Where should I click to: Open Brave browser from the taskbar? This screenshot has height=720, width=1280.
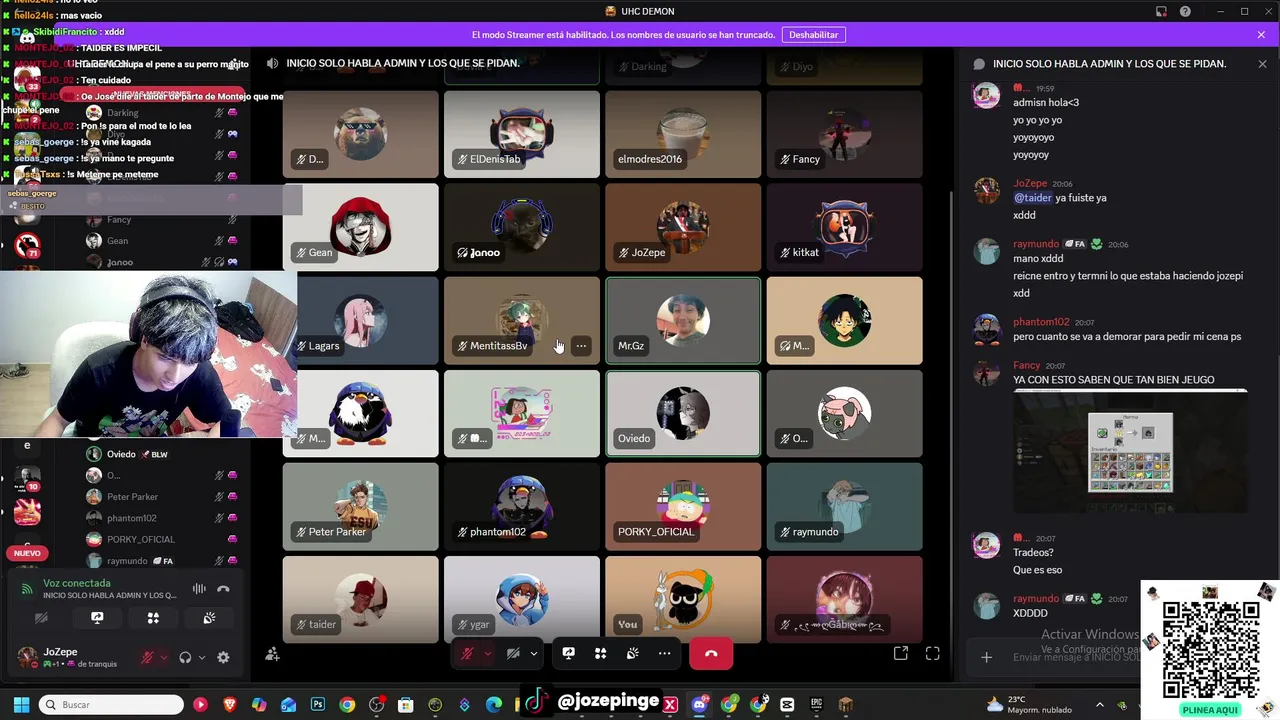pos(230,705)
